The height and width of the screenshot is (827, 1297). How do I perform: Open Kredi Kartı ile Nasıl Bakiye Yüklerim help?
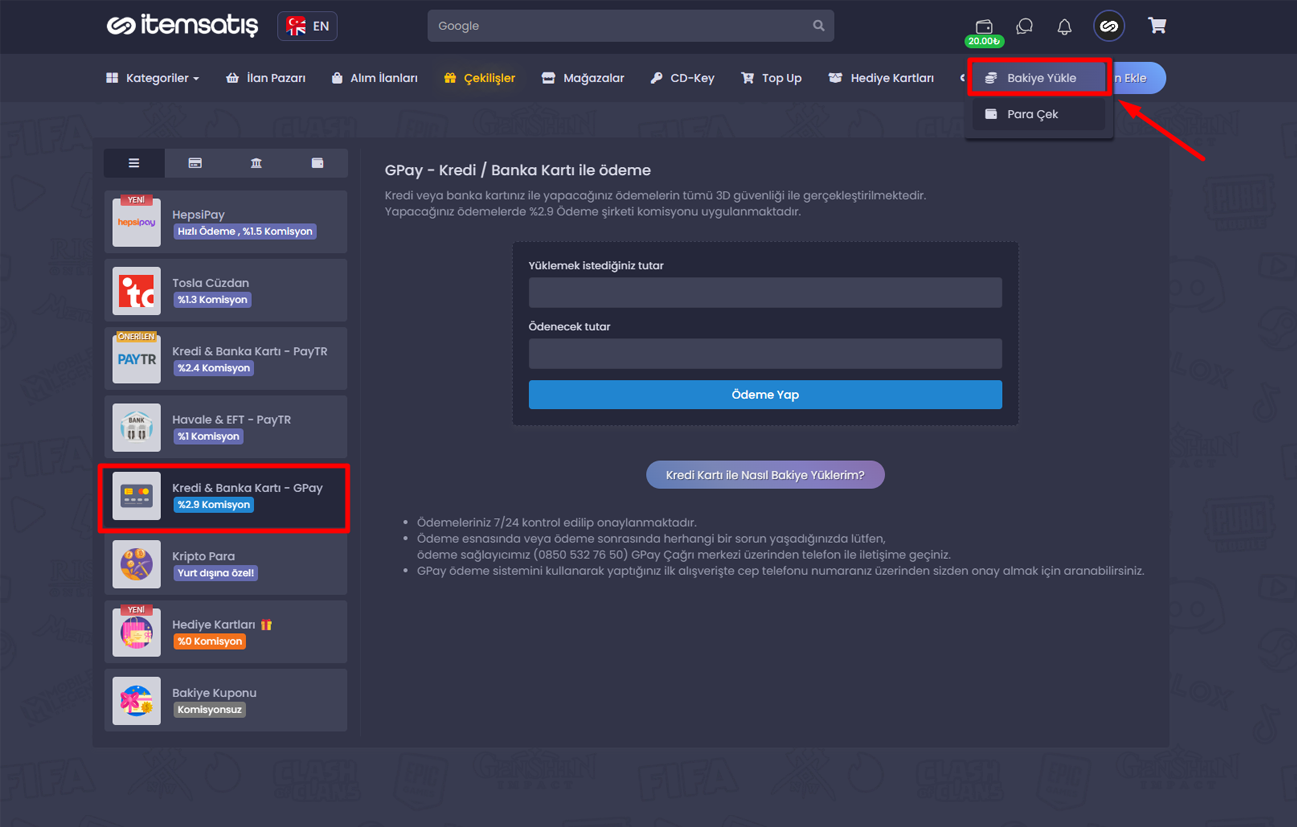coord(765,475)
